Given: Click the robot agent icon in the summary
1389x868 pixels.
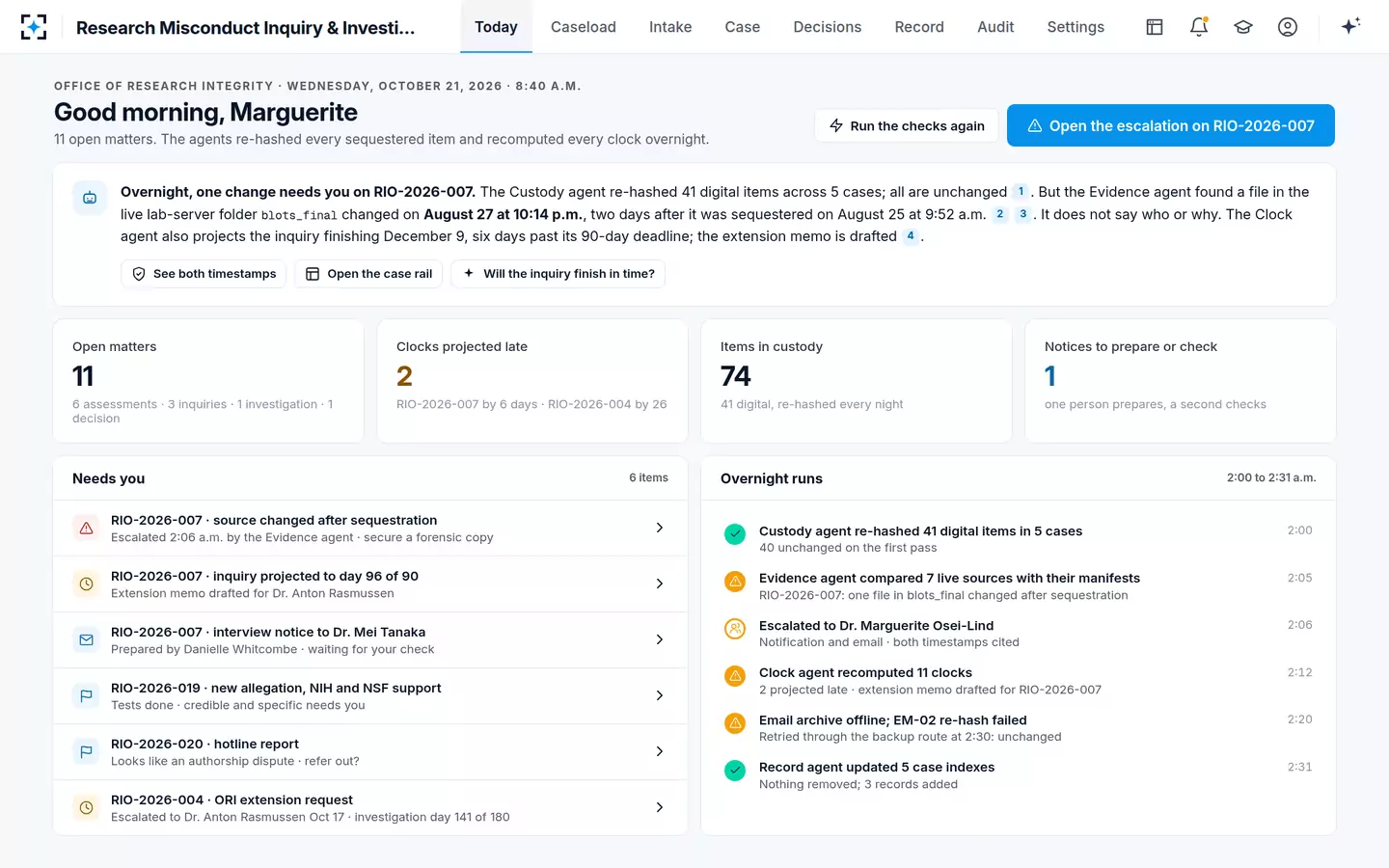Looking at the screenshot, I should pyautogui.click(x=90, y=198).
